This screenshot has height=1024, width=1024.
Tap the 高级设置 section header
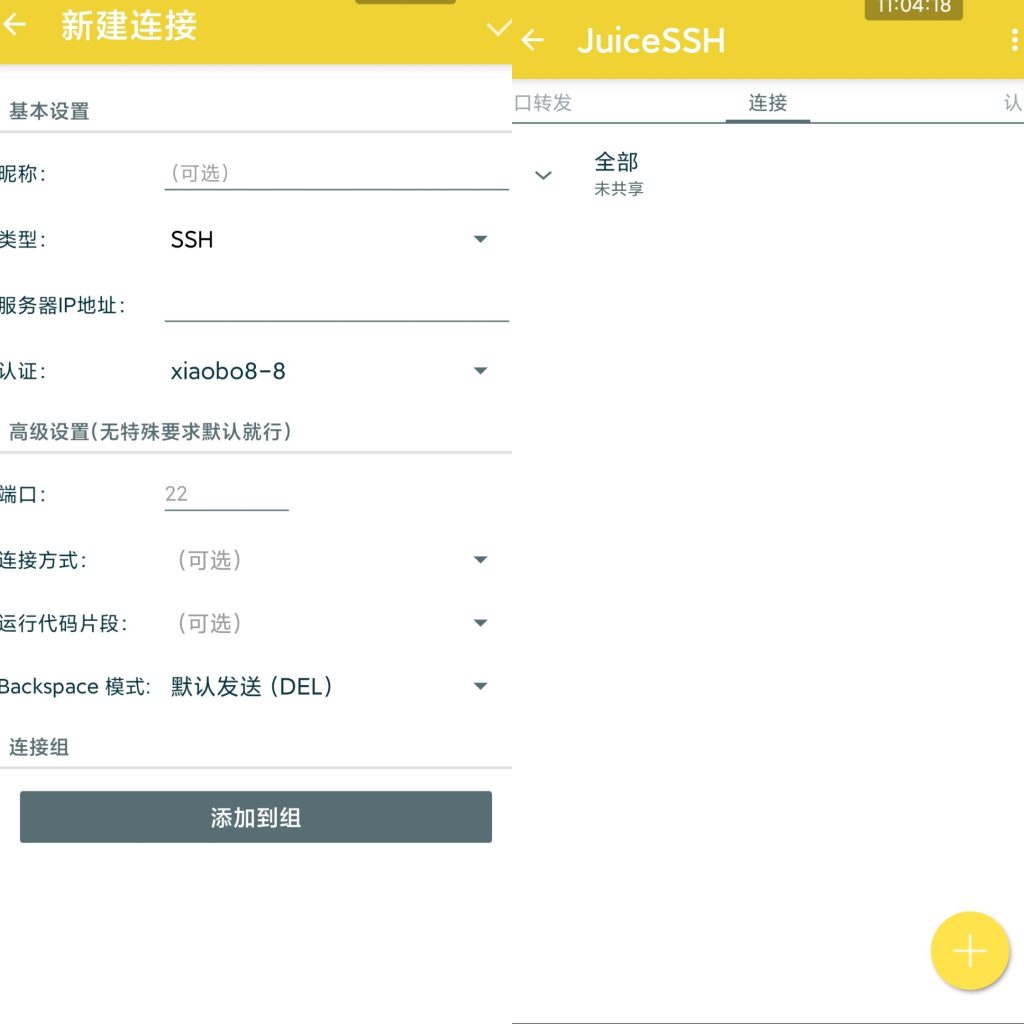pos(150,432)
